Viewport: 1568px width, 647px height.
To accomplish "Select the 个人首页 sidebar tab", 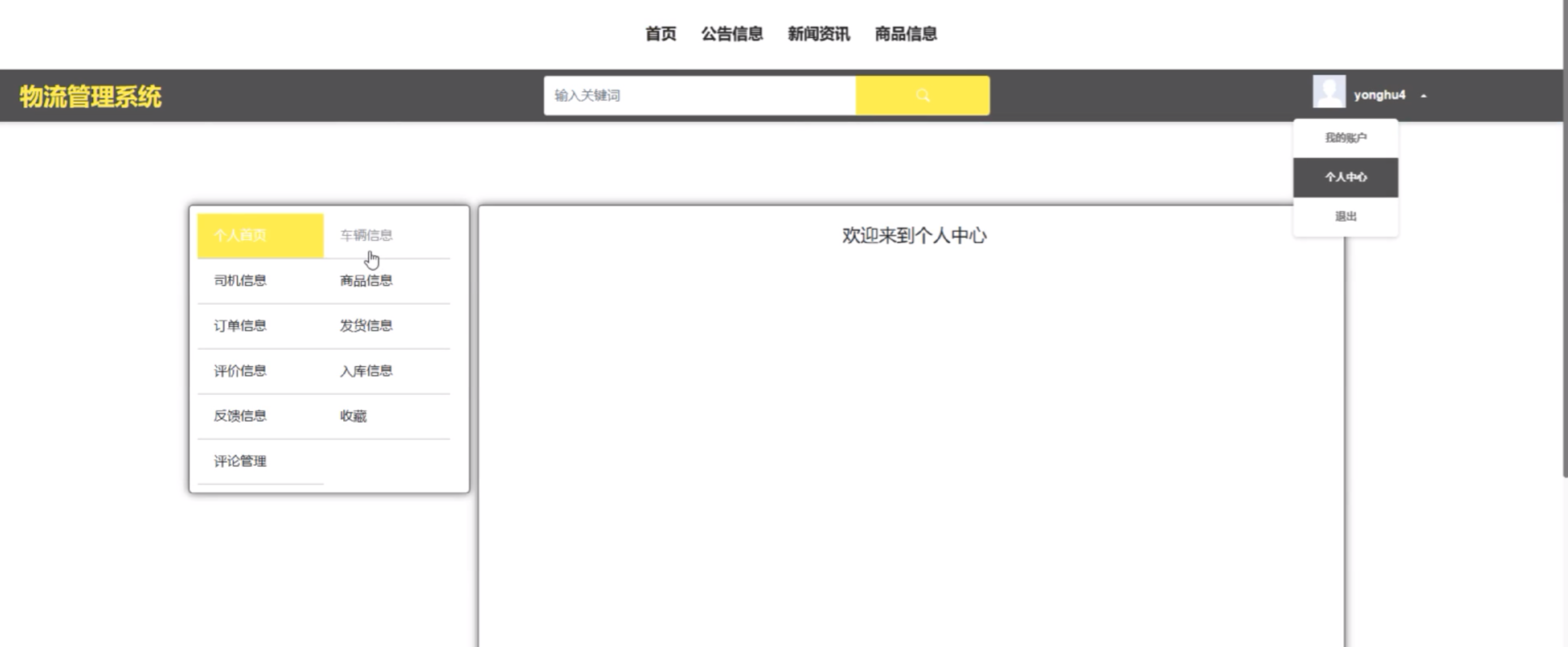I will point(260,236).
